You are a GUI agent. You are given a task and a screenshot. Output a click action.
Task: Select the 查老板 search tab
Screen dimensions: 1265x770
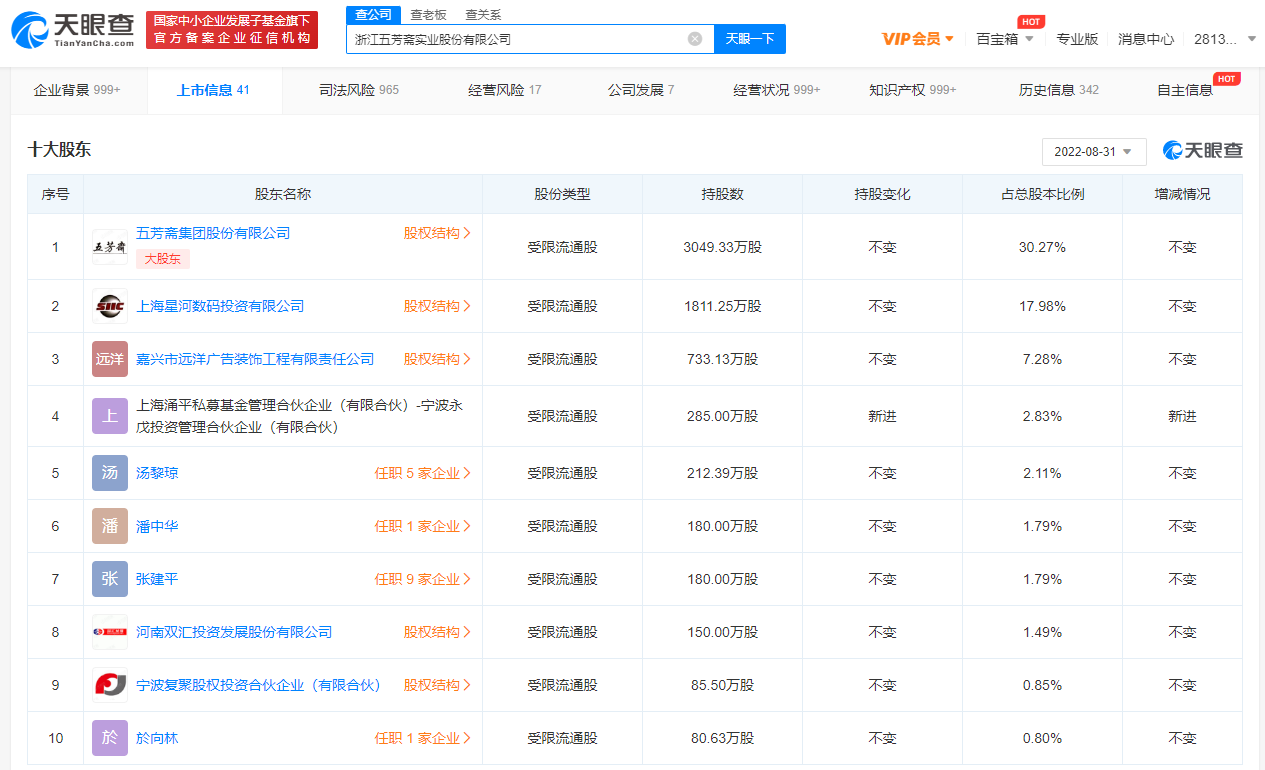(x=428, y=14)
